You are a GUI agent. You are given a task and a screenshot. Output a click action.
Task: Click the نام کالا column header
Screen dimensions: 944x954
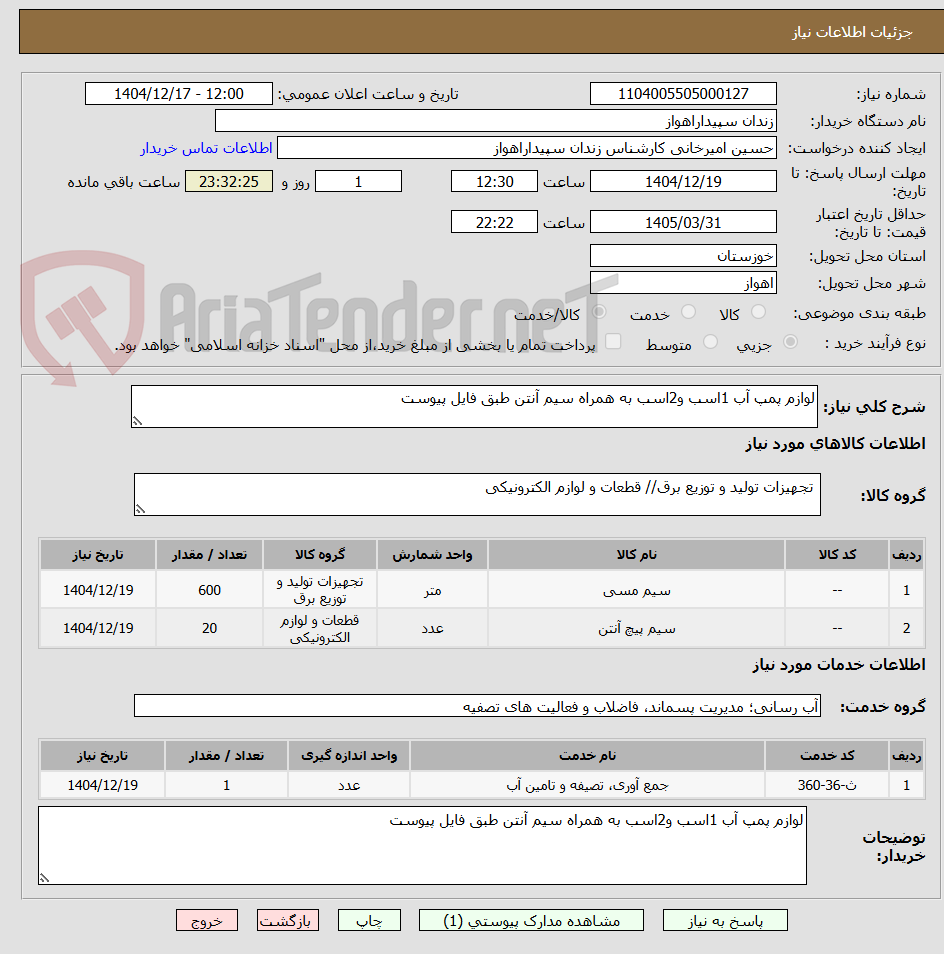pos(636,554)
